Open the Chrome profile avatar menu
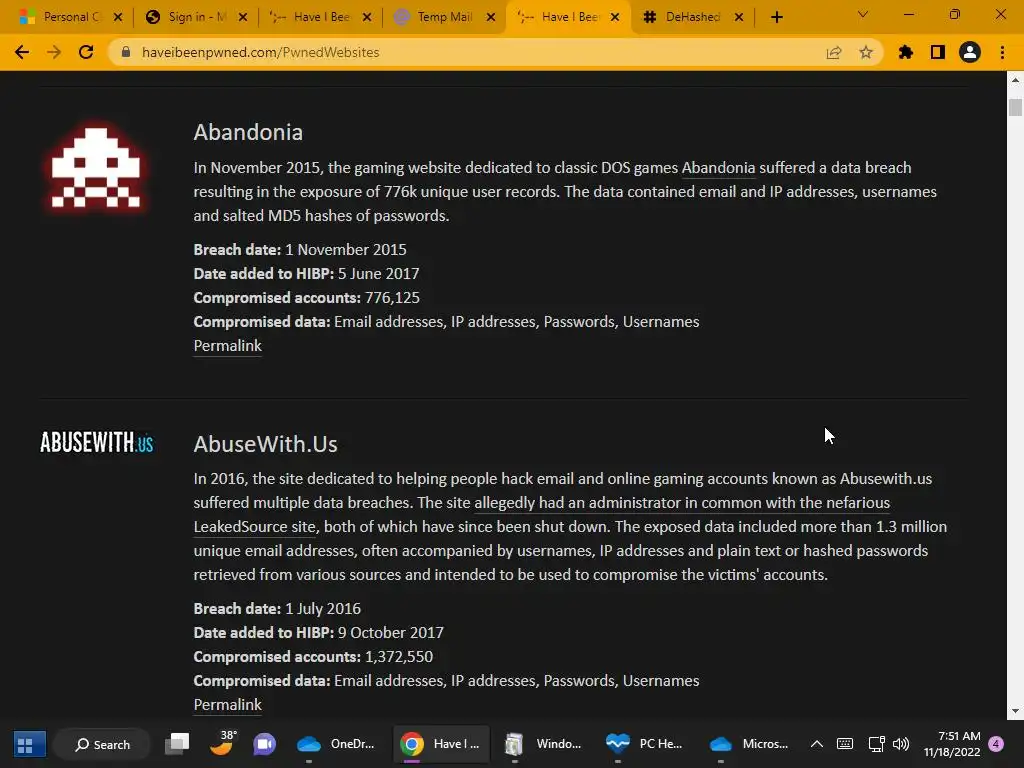This screenshot has width=1024, height=768. point(970,52)
